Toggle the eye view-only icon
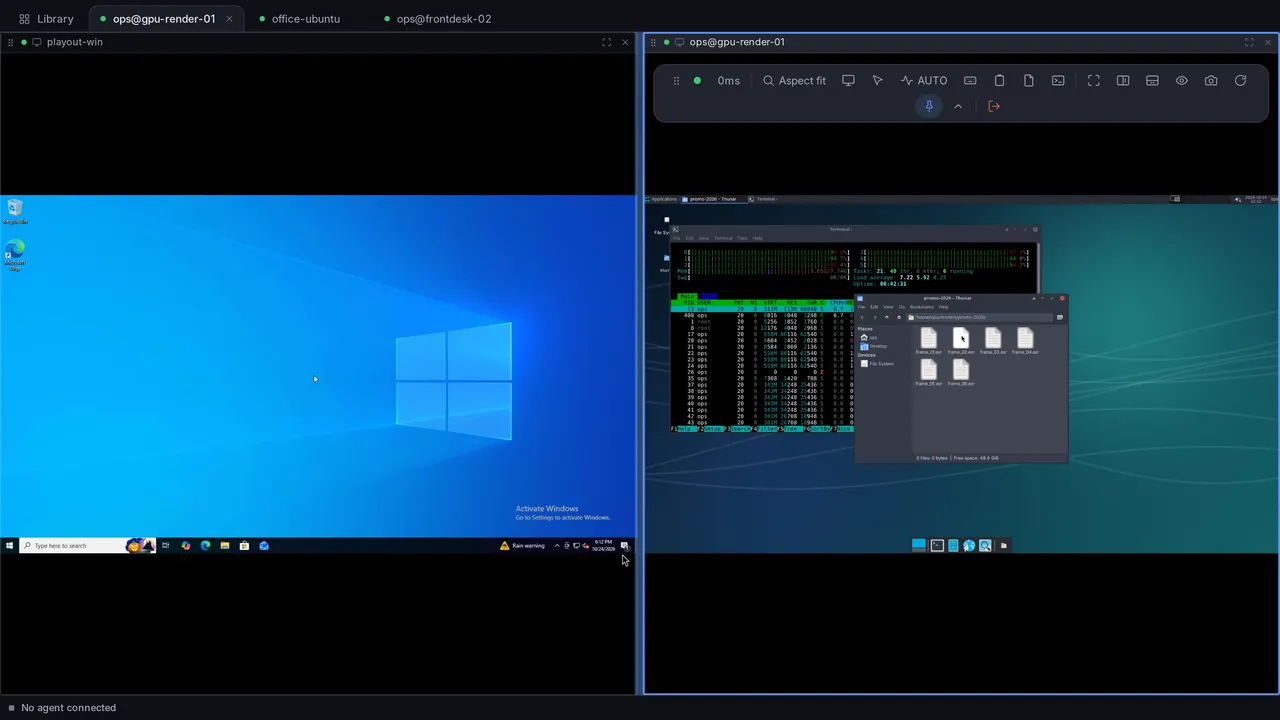The width and height of the screenshot is (1280, 720). point(1182,81)
